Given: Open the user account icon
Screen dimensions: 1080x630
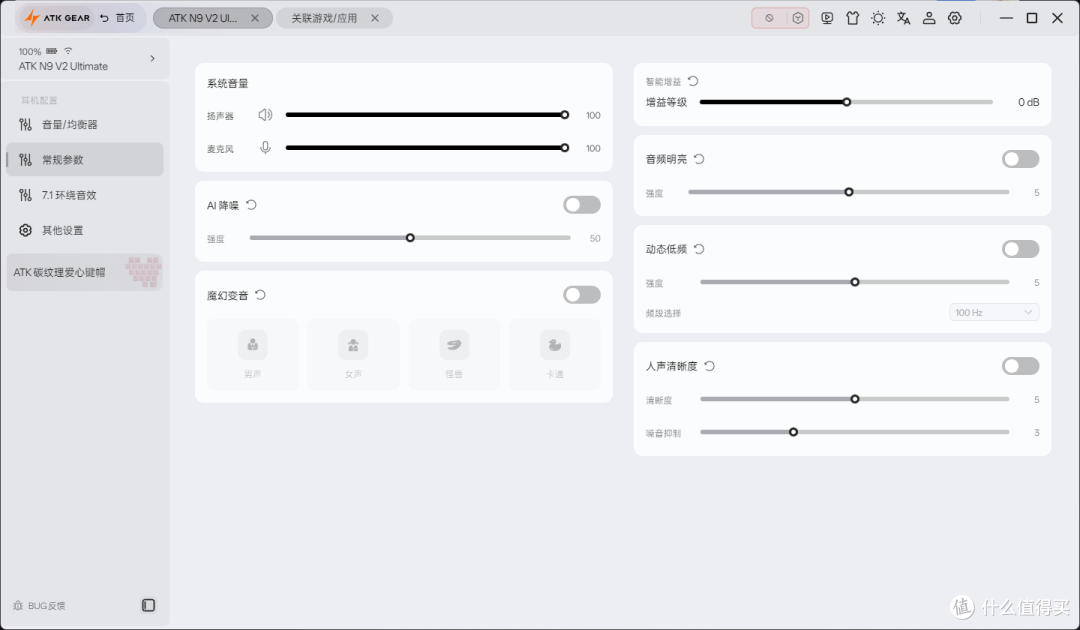Looking at the screenshot, I should click(x=929, y=19).
